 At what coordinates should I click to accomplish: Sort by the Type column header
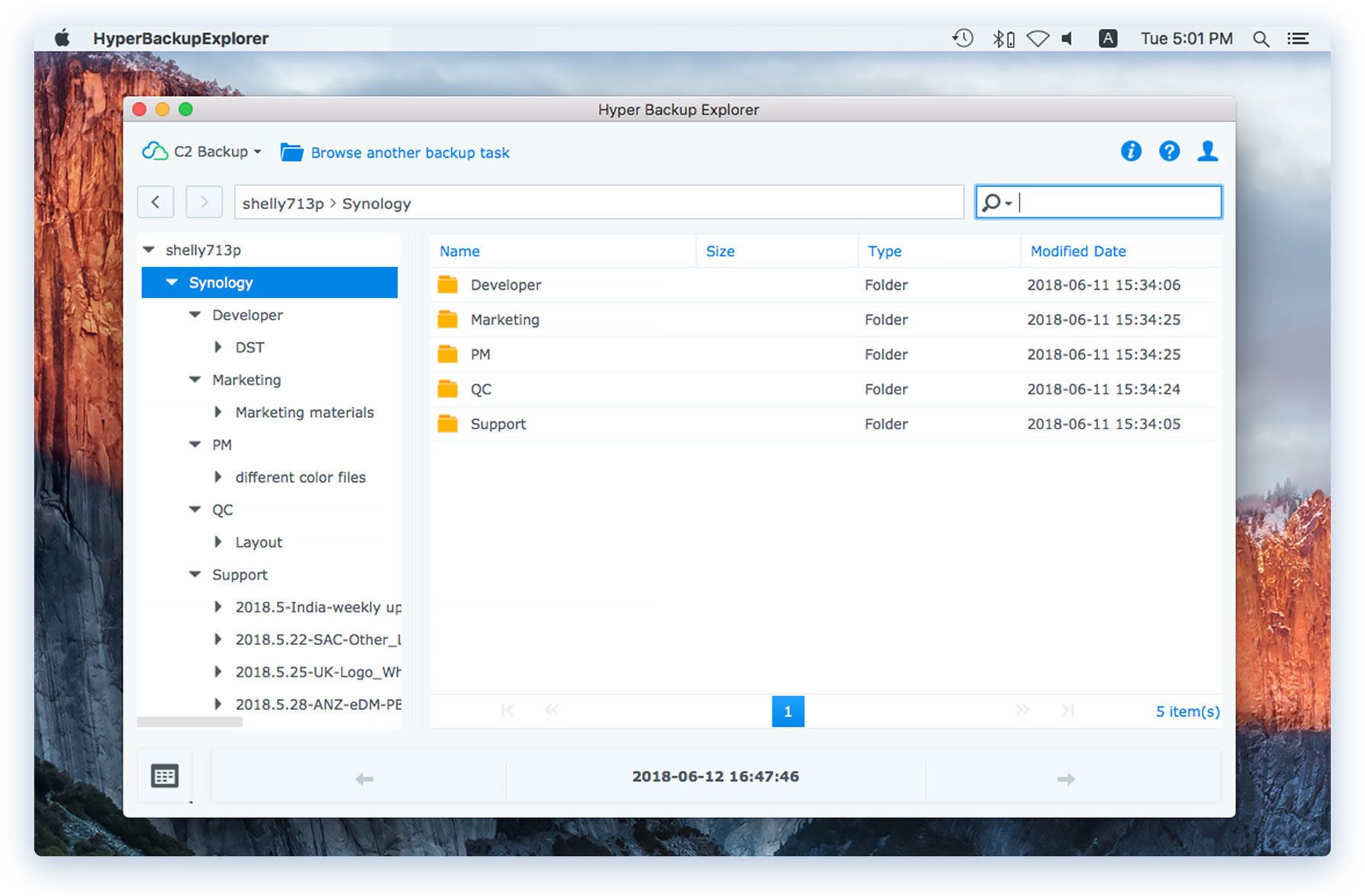[939, 251]
